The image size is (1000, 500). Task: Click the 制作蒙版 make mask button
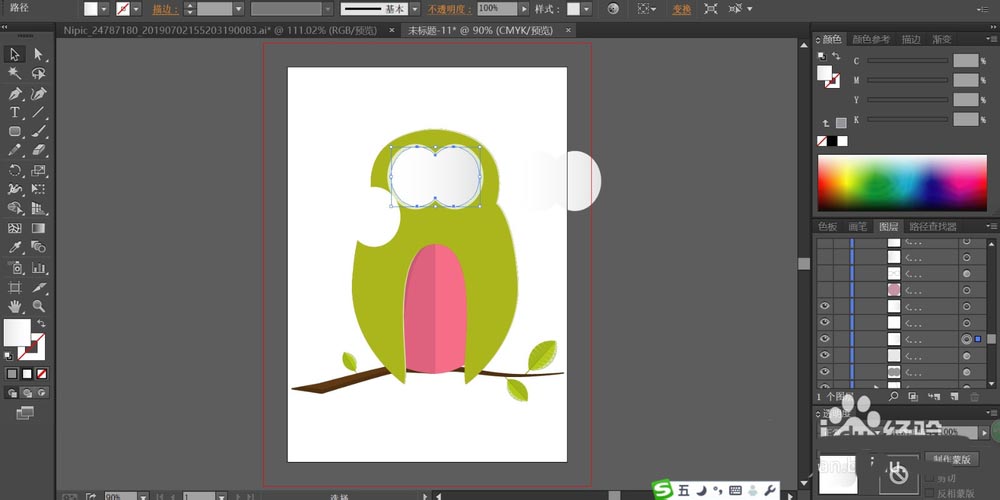(x=952, y=459)
